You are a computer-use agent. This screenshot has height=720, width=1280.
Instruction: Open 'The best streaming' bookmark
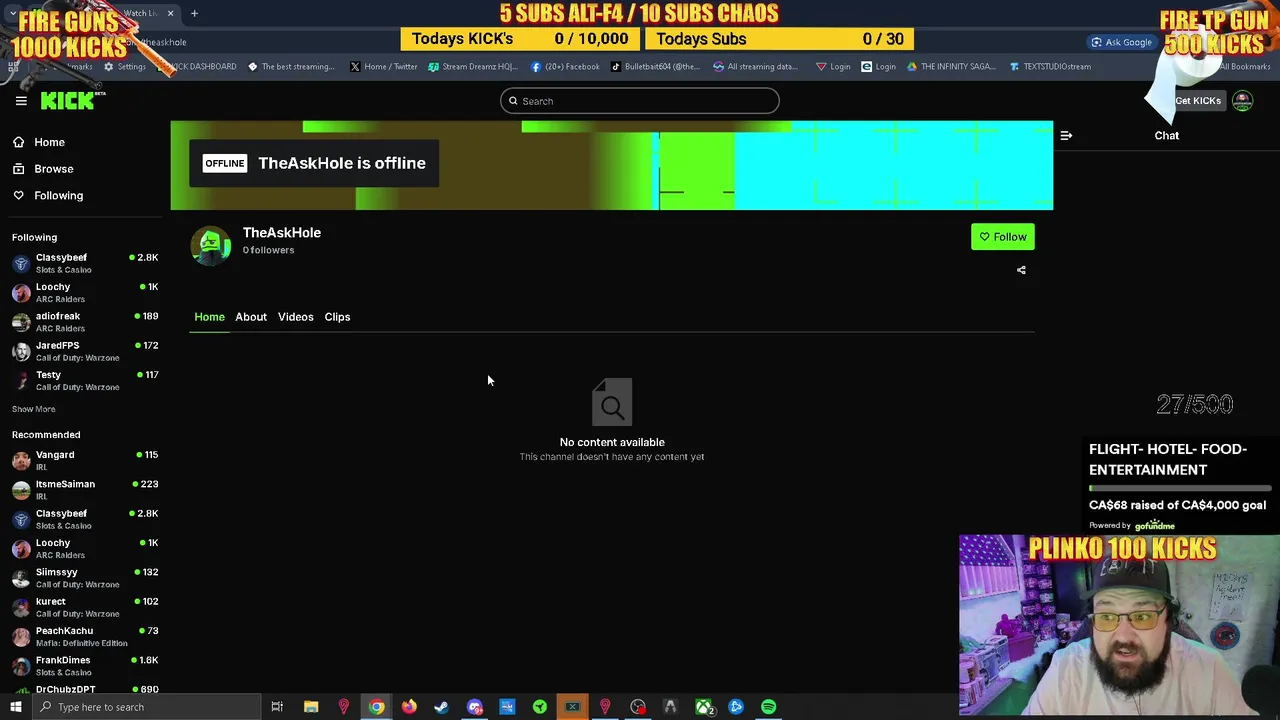pos(291,67)
